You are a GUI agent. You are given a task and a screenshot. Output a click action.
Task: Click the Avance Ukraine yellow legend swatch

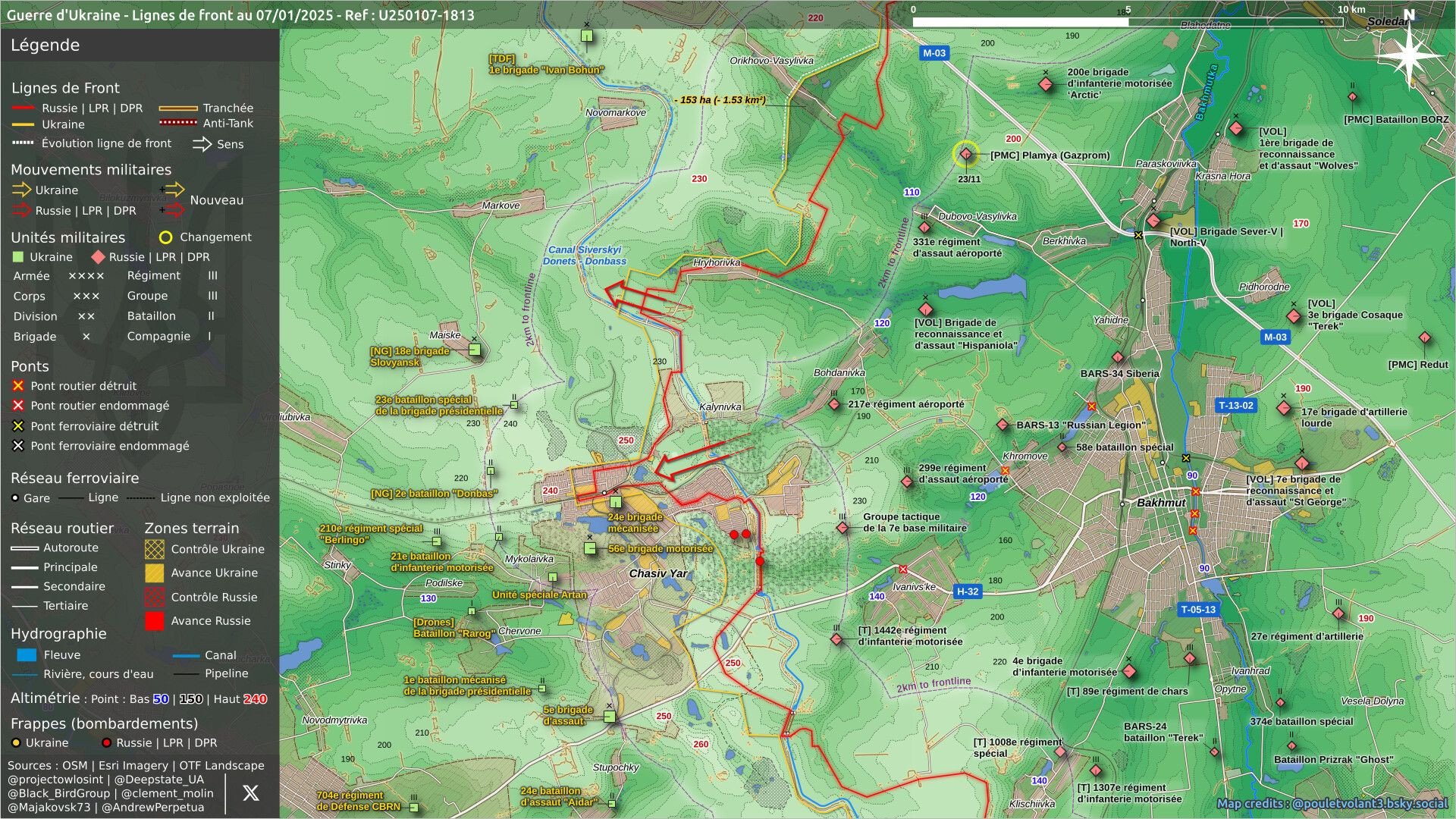pyautogui.click(x=154, y=573)
